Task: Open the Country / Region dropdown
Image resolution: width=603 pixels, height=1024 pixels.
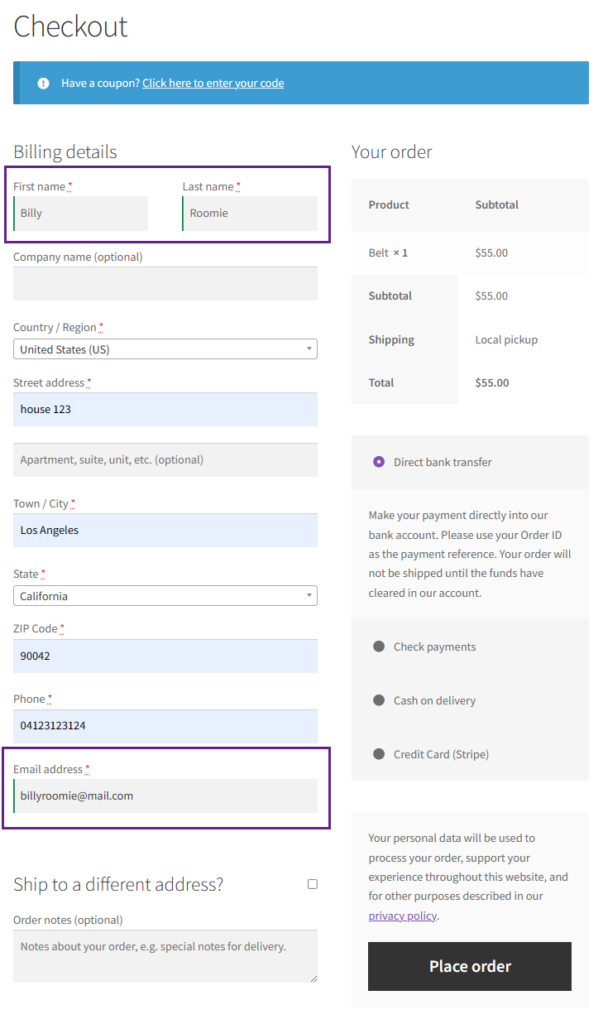Action: click(165, 349)
